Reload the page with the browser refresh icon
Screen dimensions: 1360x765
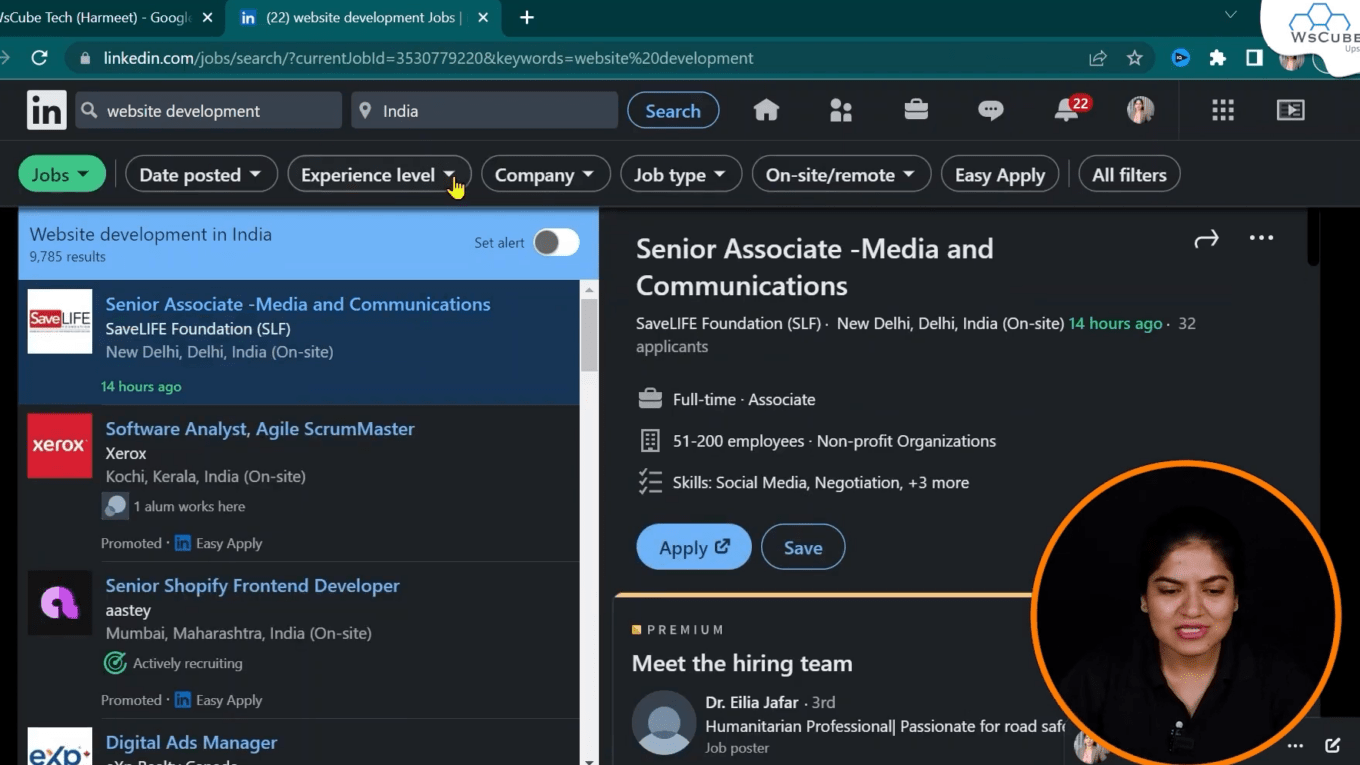pos(39,58)
